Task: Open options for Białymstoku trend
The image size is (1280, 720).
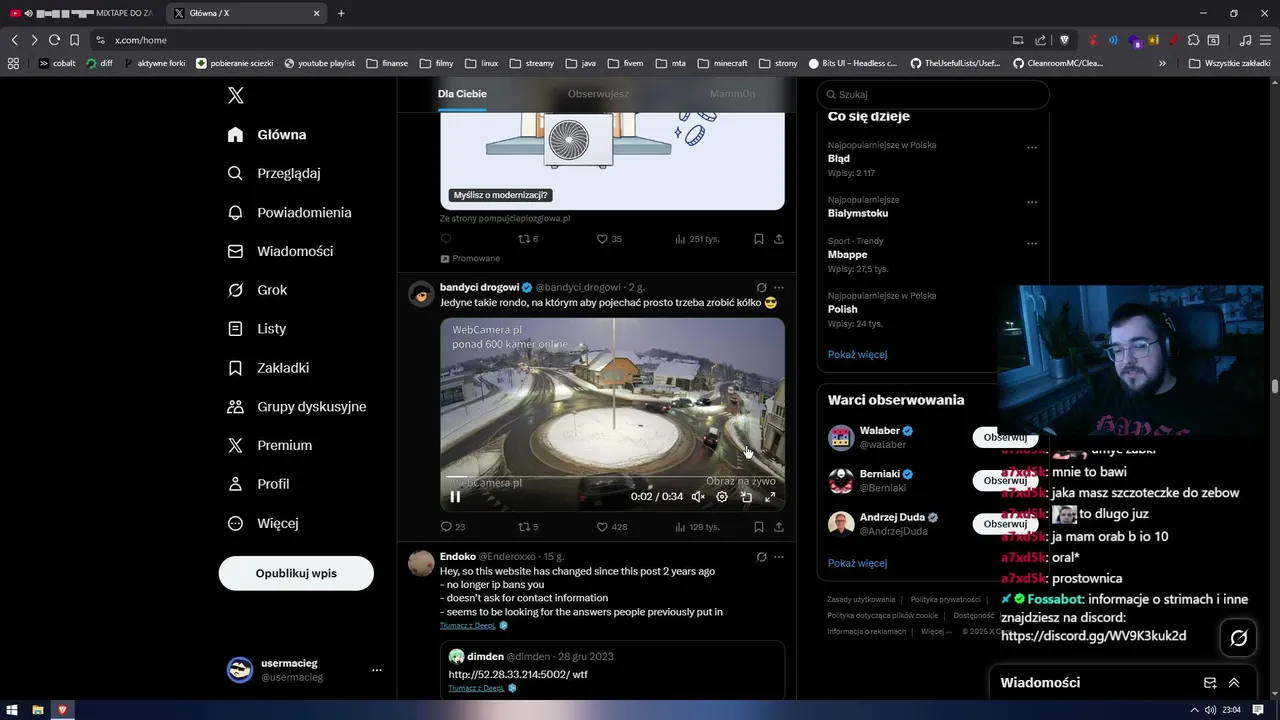Action: pyautogui.click(x=1032, y=203)
